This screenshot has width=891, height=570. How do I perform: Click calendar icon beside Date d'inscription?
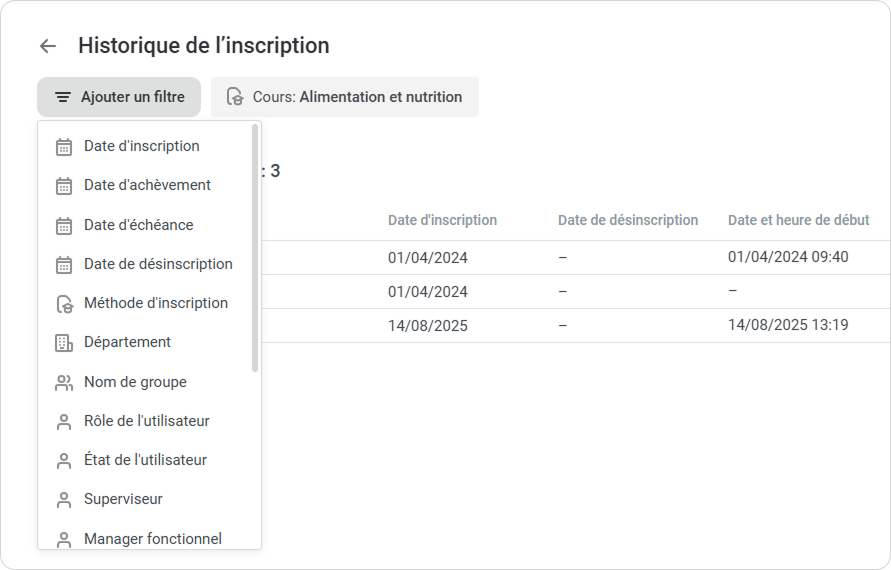click(64, 147)
